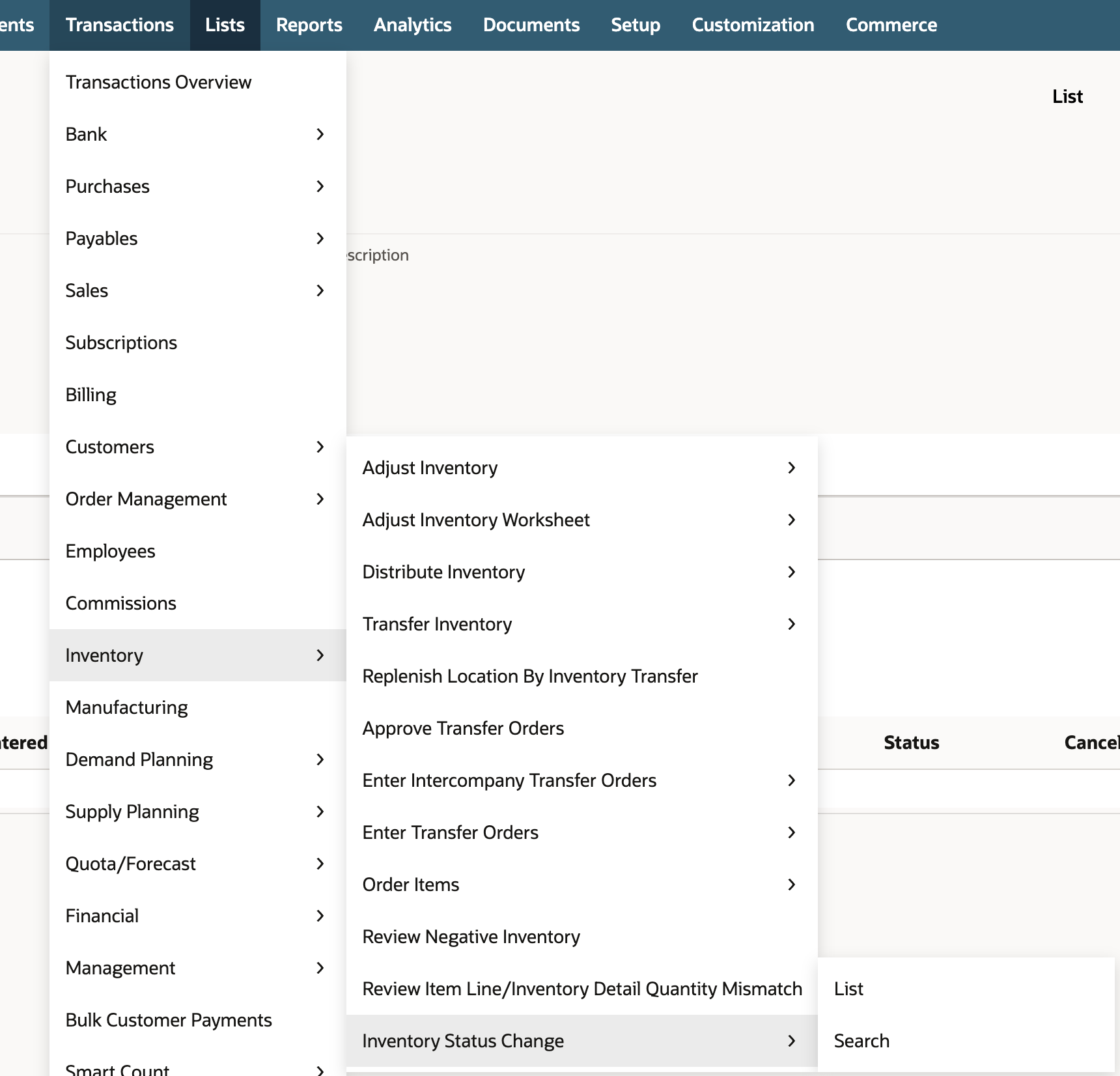This screenshot has width=1120, height=1076.
Task: Select Subscriptions menu entry
Action: tap(198, 343)
